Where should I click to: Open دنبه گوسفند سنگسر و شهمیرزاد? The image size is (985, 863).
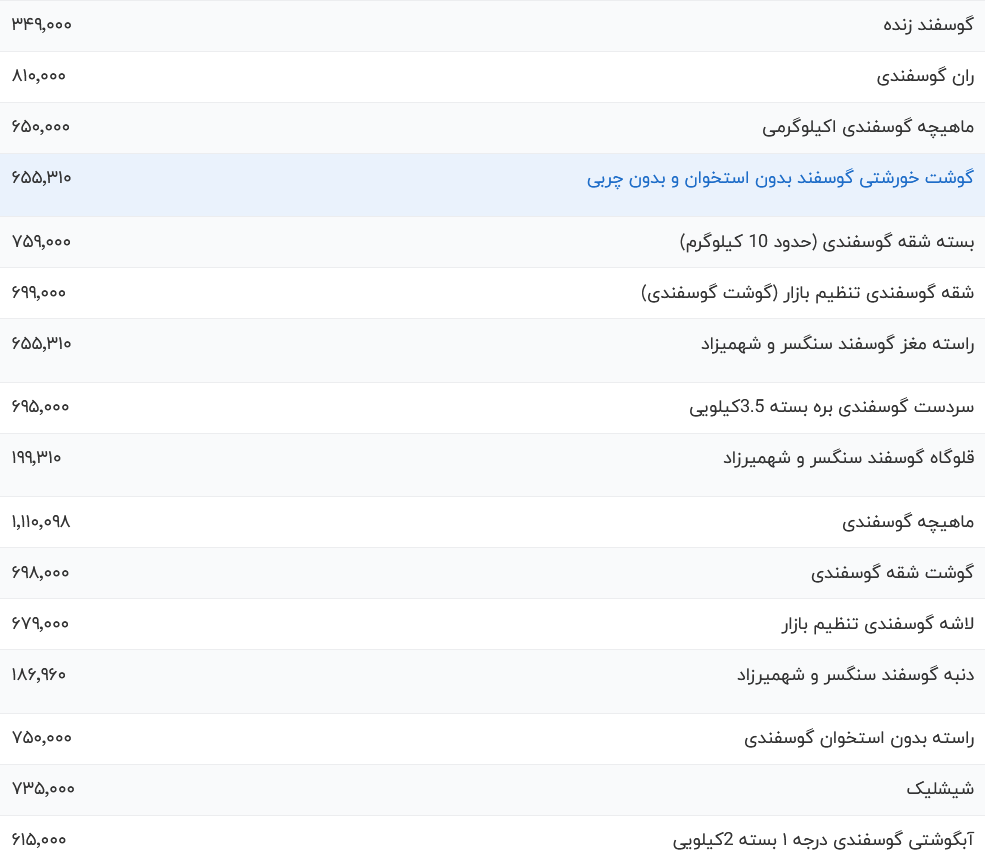(855, 675)
